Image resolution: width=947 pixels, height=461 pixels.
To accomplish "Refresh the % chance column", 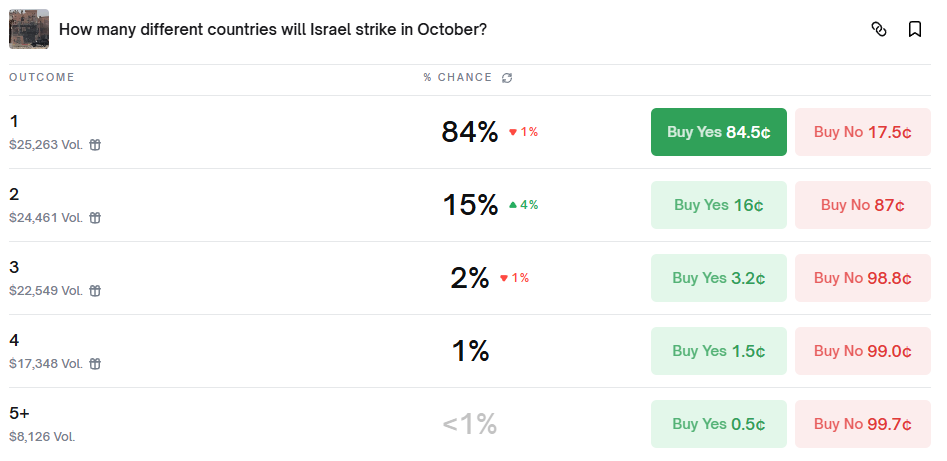I will [x=507, y=77].
